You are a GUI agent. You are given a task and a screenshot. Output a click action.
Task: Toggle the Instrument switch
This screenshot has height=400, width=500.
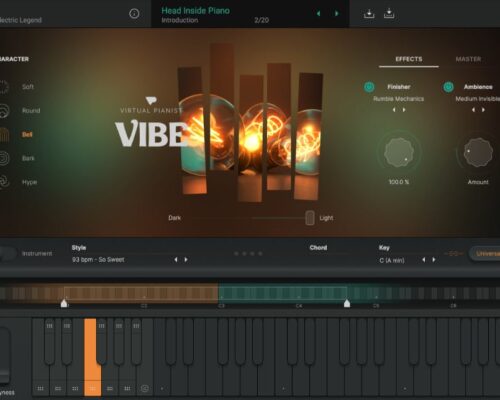tap(7, 254)
